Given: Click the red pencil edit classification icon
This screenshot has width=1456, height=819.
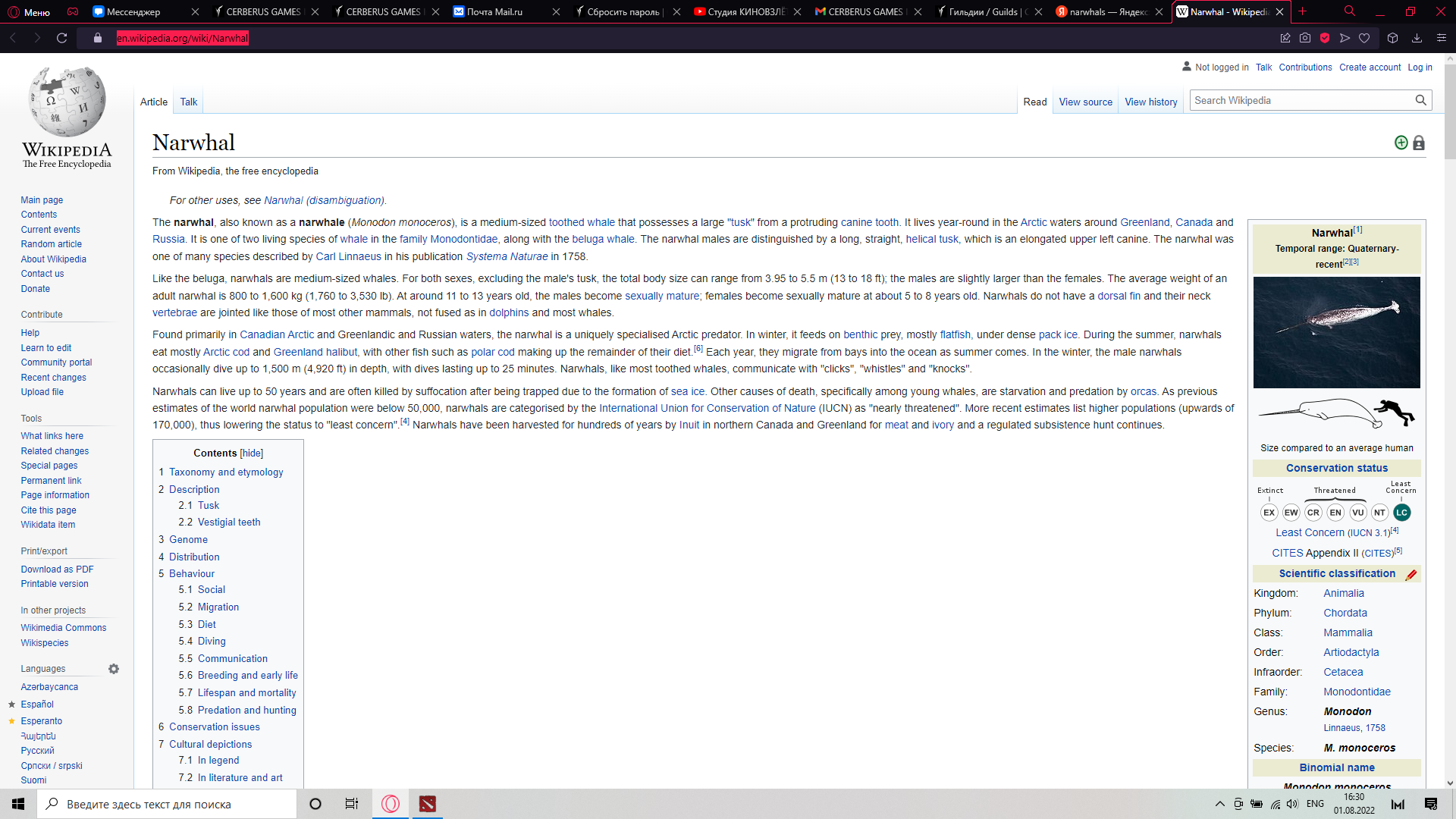Looking at the screenshot, I should [x=1411, y=575].
